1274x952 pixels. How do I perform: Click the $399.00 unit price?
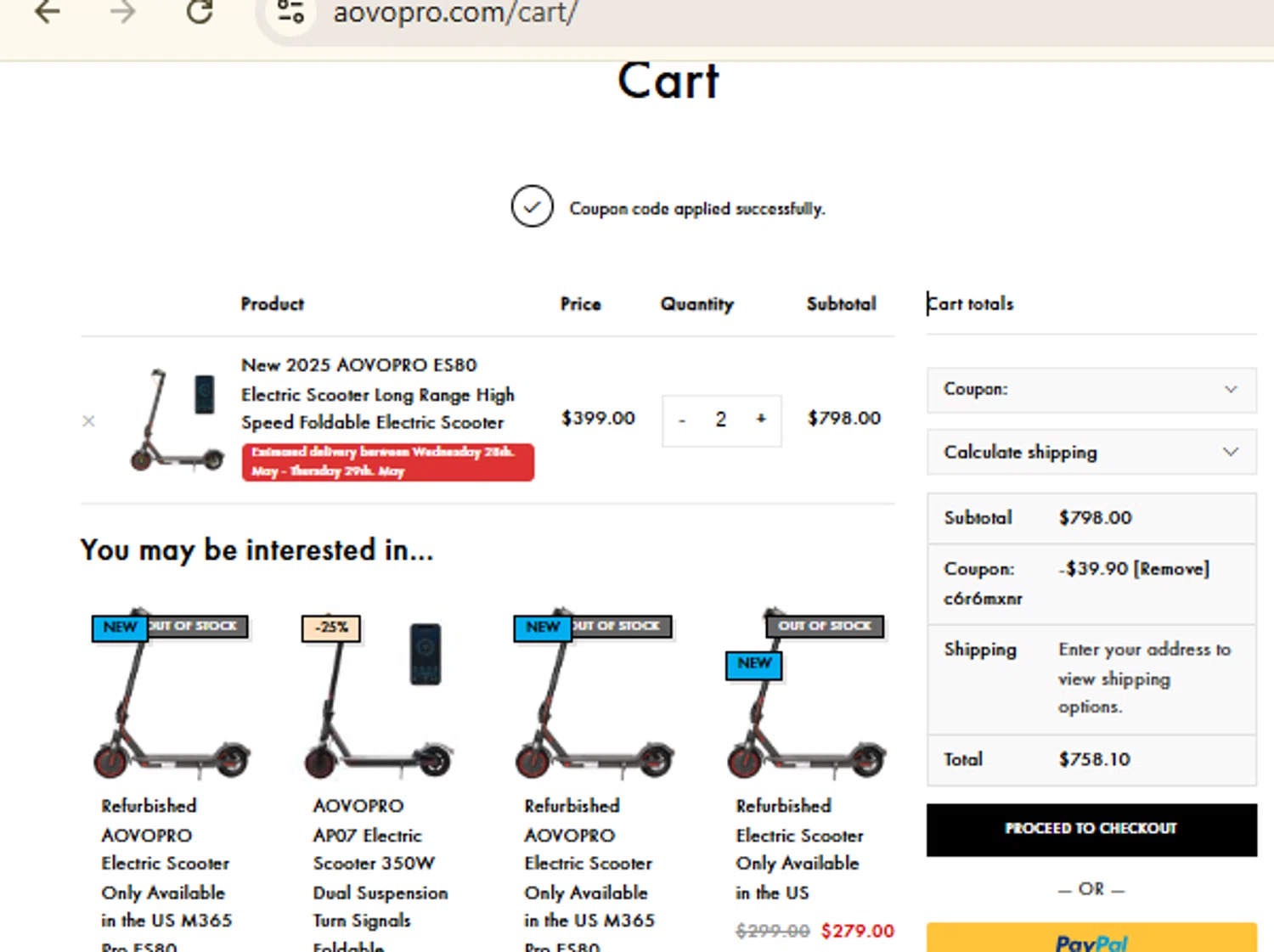point(598,418)
